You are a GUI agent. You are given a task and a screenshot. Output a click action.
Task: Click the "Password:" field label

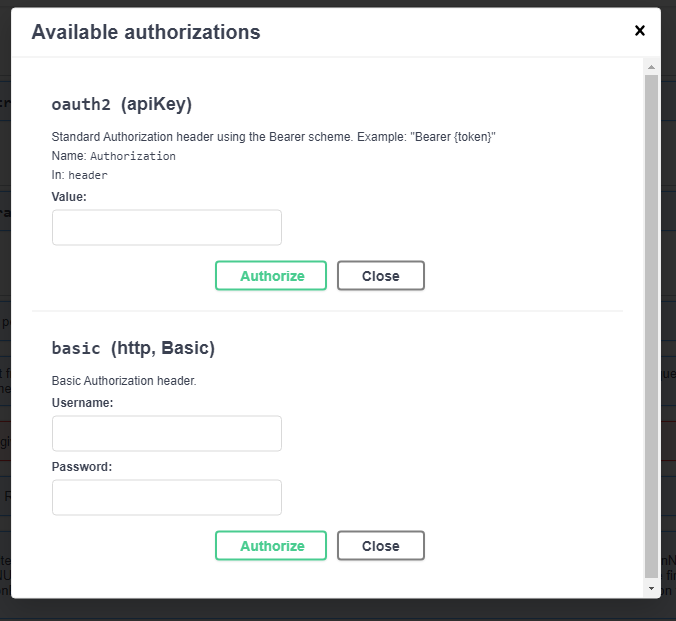click(x=81, y=466)
